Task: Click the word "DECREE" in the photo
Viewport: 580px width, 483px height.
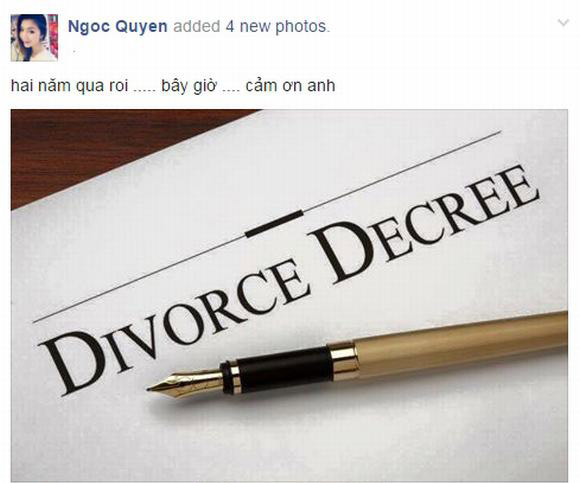Action: point(425,226)
